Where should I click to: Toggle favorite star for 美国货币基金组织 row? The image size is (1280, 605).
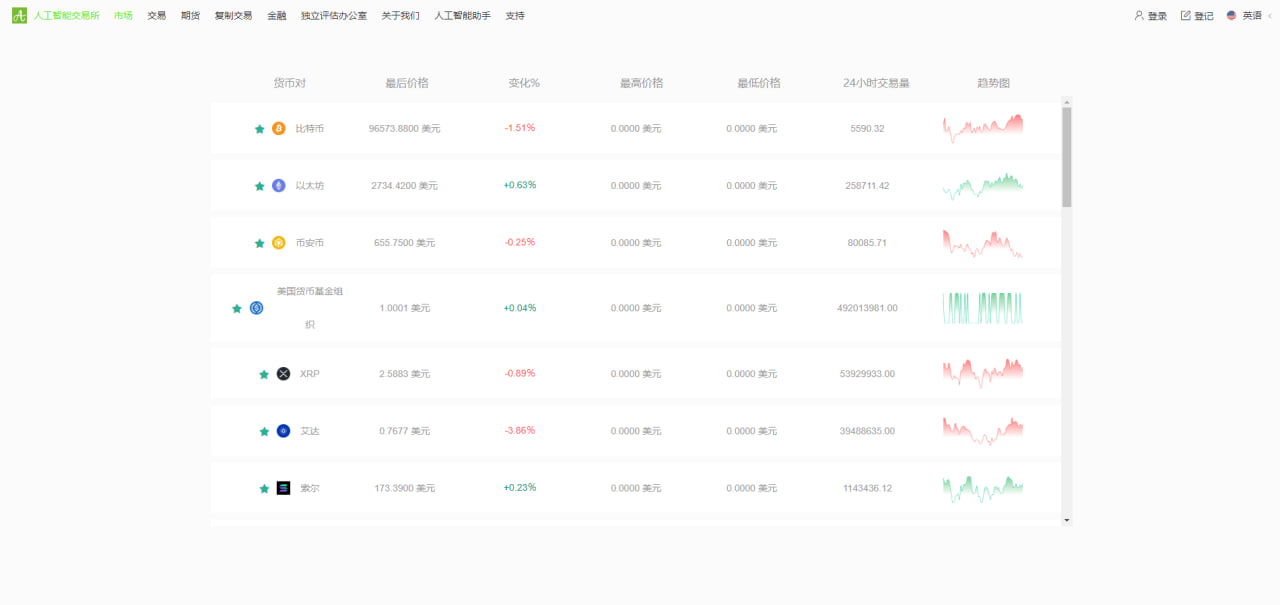(x=237, y=308)
